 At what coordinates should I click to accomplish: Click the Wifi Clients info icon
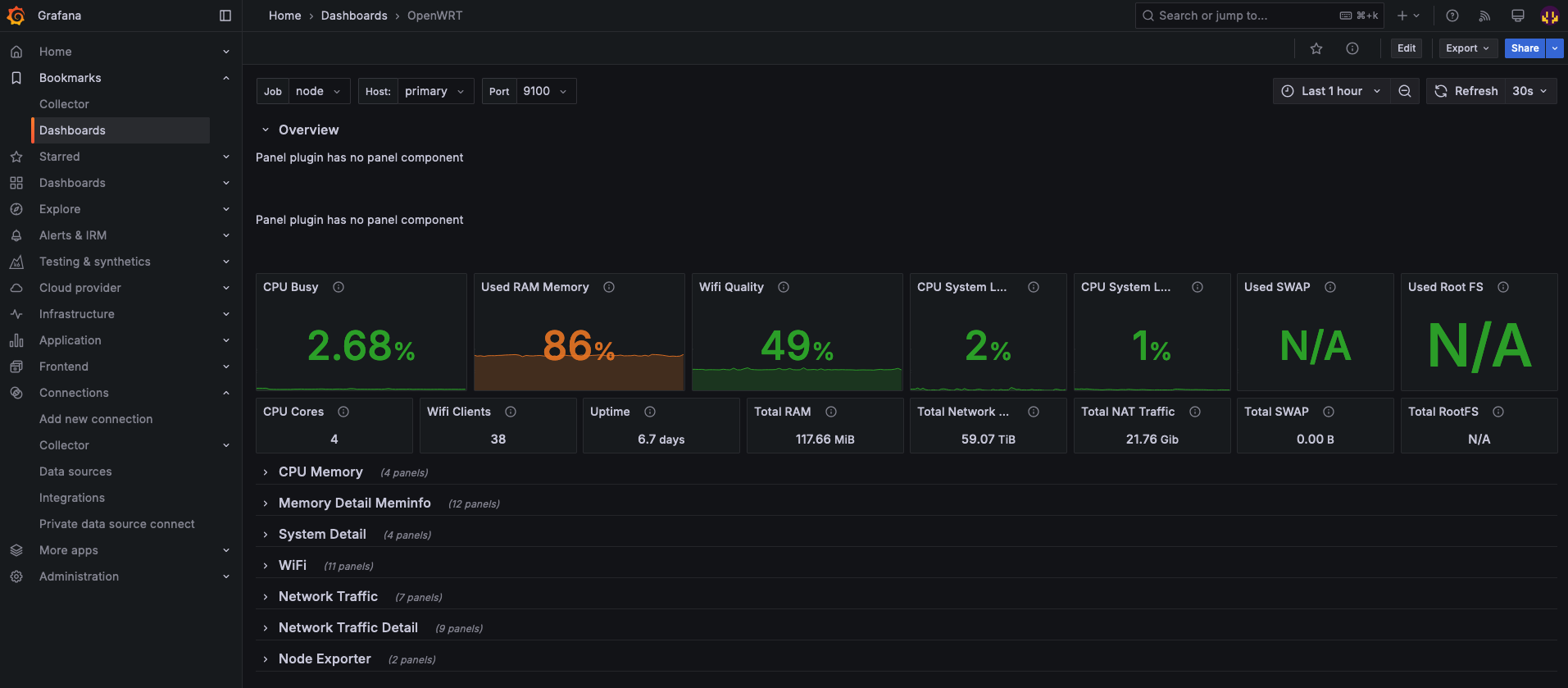coord(511,412)
